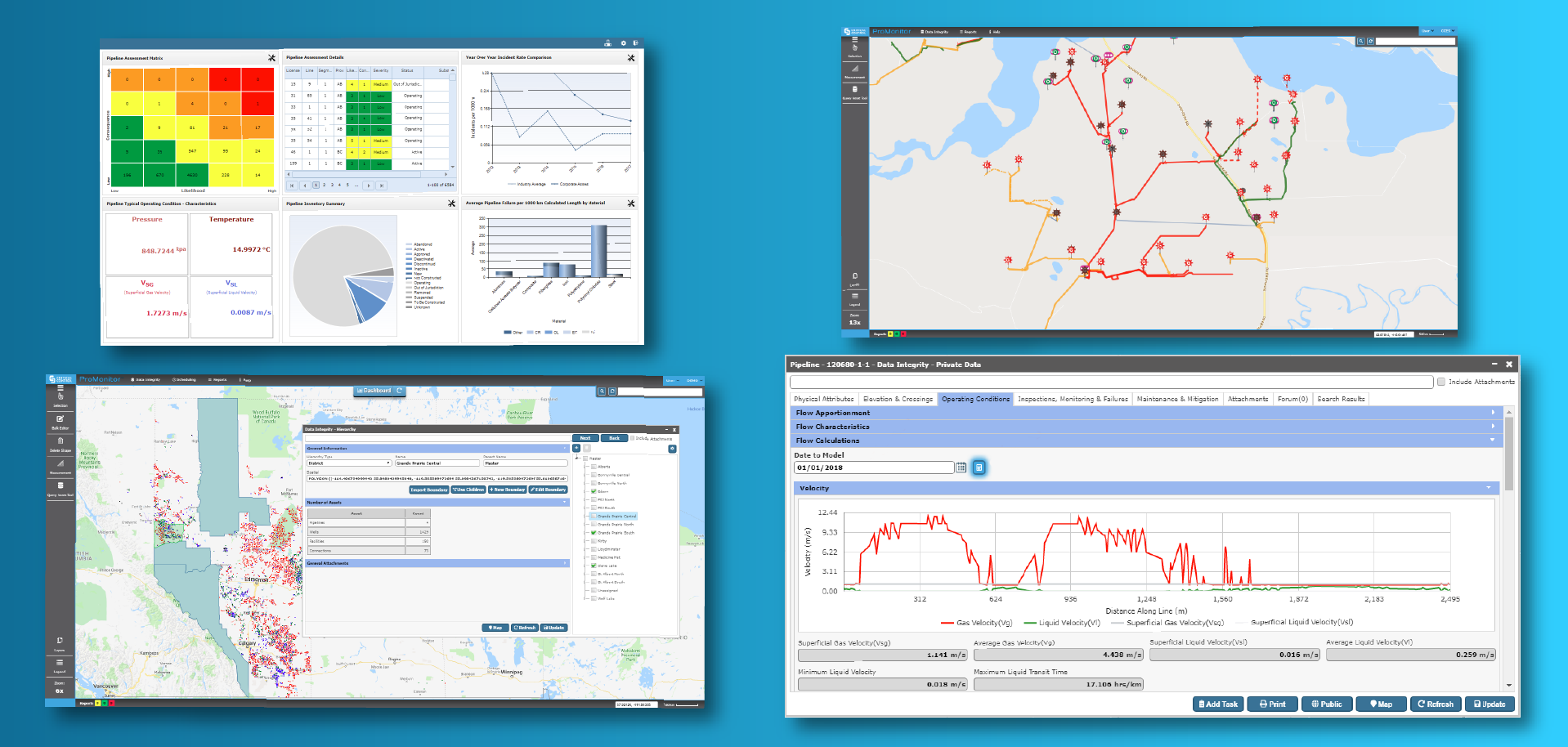Open Average Pipeline Failure chart settings icon

(x=631, y=204)
